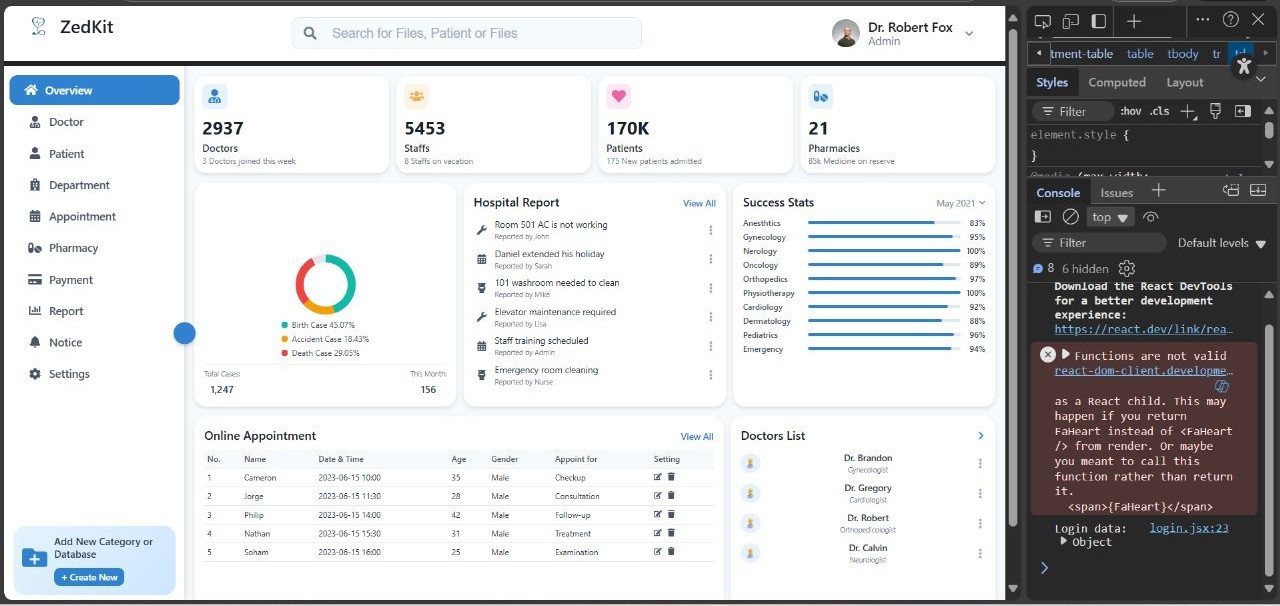Open the May 2021 dropdown in Success Stats
This screenshot has width=1280, height=606.
pos(960,203)
